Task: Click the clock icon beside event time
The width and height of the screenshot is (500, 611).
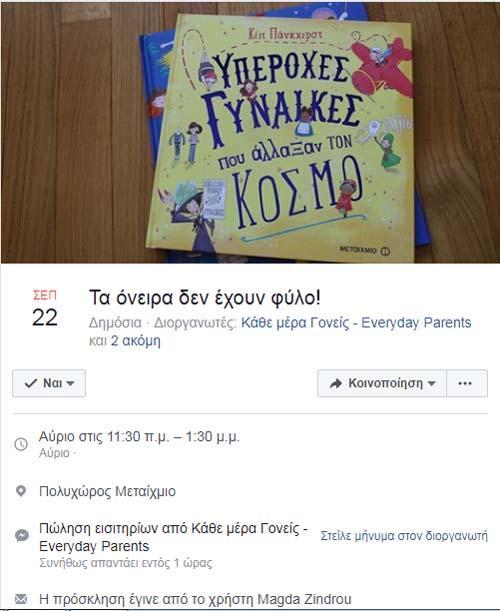Action: [x=21, y=444]
